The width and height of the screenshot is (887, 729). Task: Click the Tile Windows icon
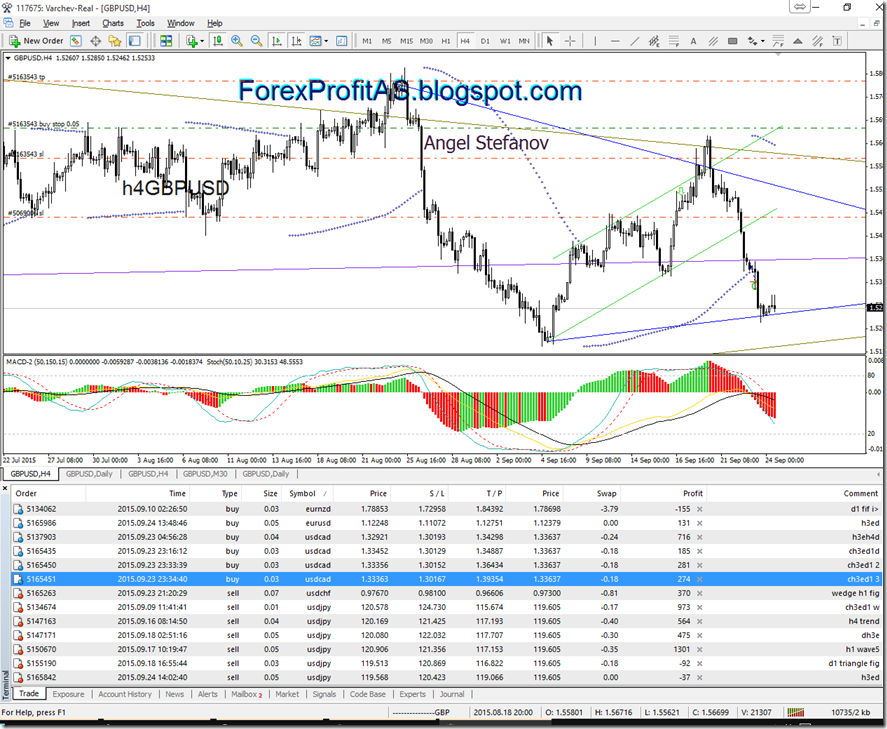[x=166, y=41]
